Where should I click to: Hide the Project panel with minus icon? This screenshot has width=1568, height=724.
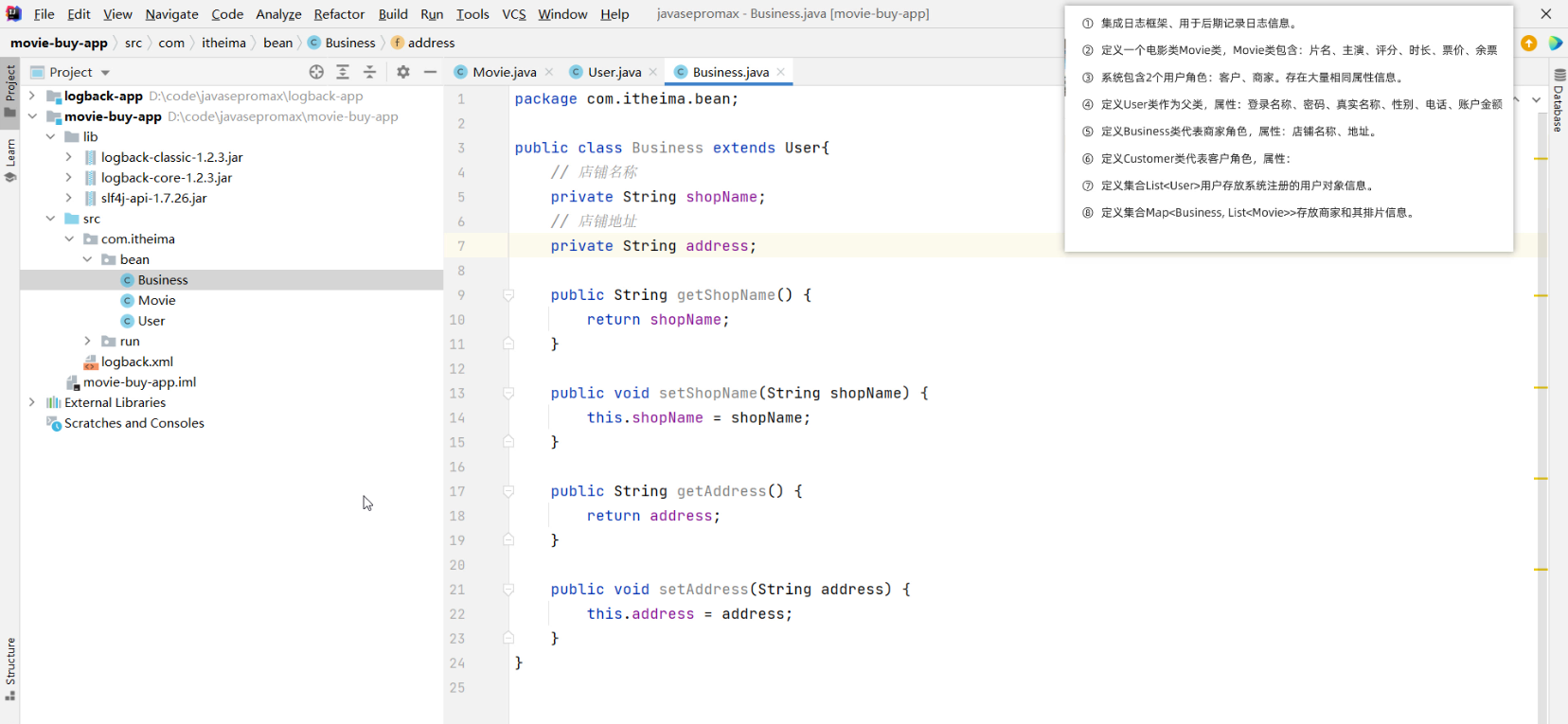(430, 72)
